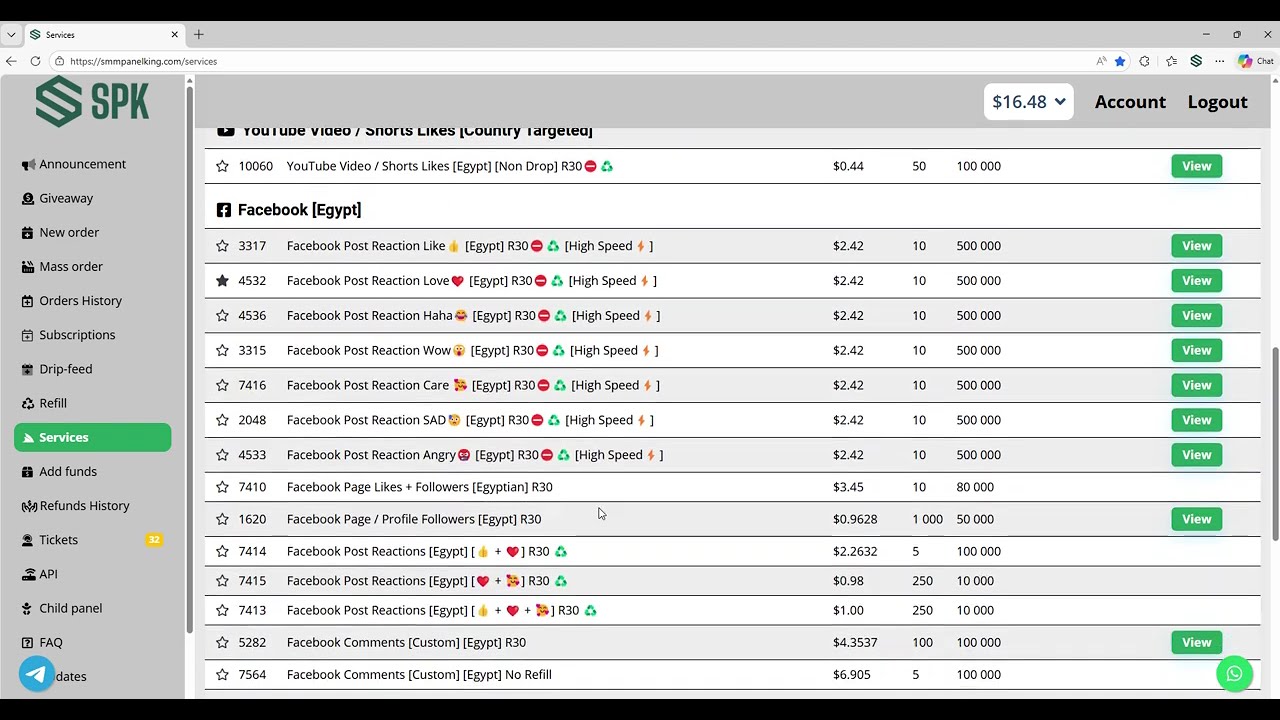Open the SPK extension icon in toolbar
The height and width of the screenshot is (720, 1280).
(1195, 61)
